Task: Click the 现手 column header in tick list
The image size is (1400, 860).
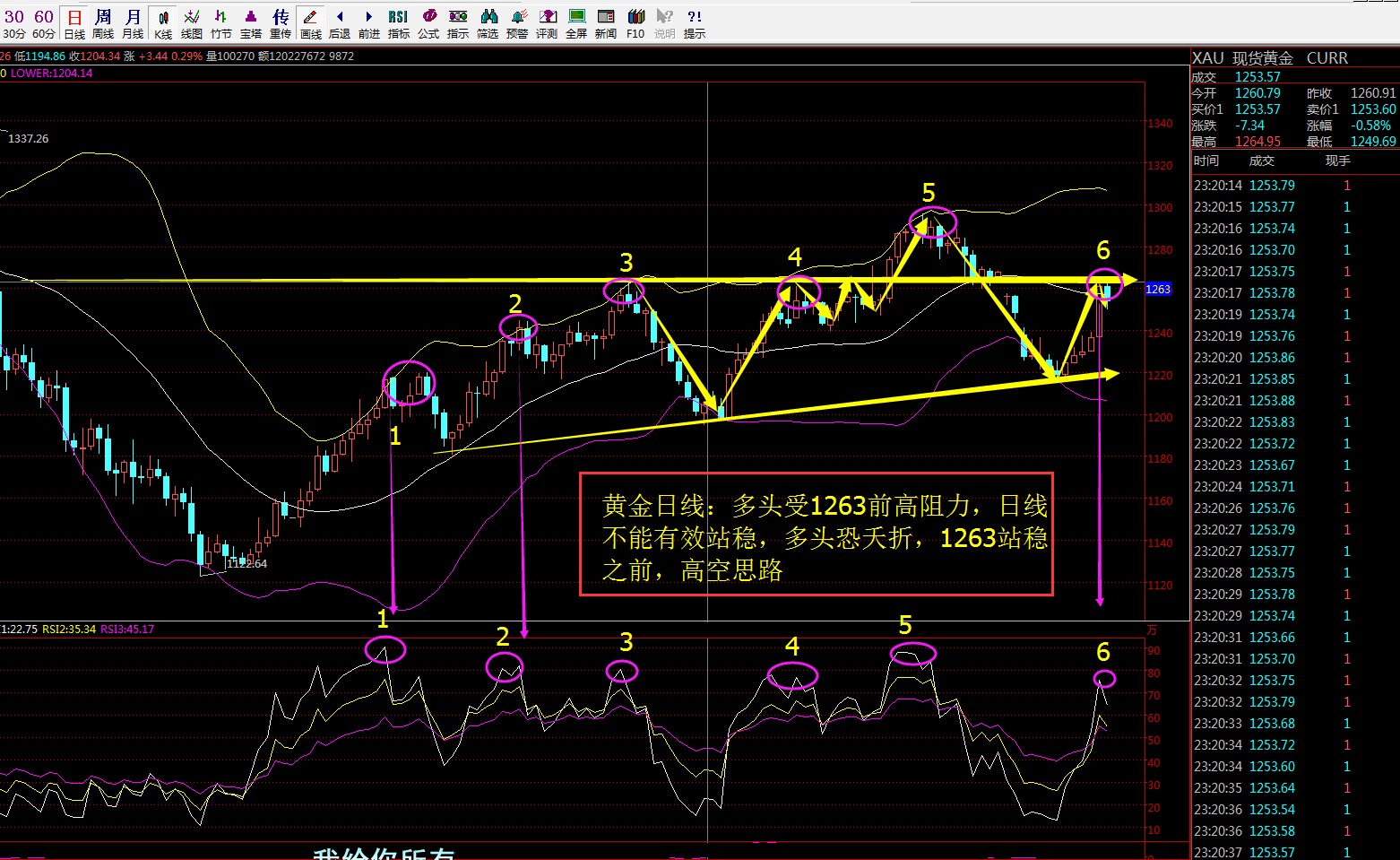Action: (1338, 161)
